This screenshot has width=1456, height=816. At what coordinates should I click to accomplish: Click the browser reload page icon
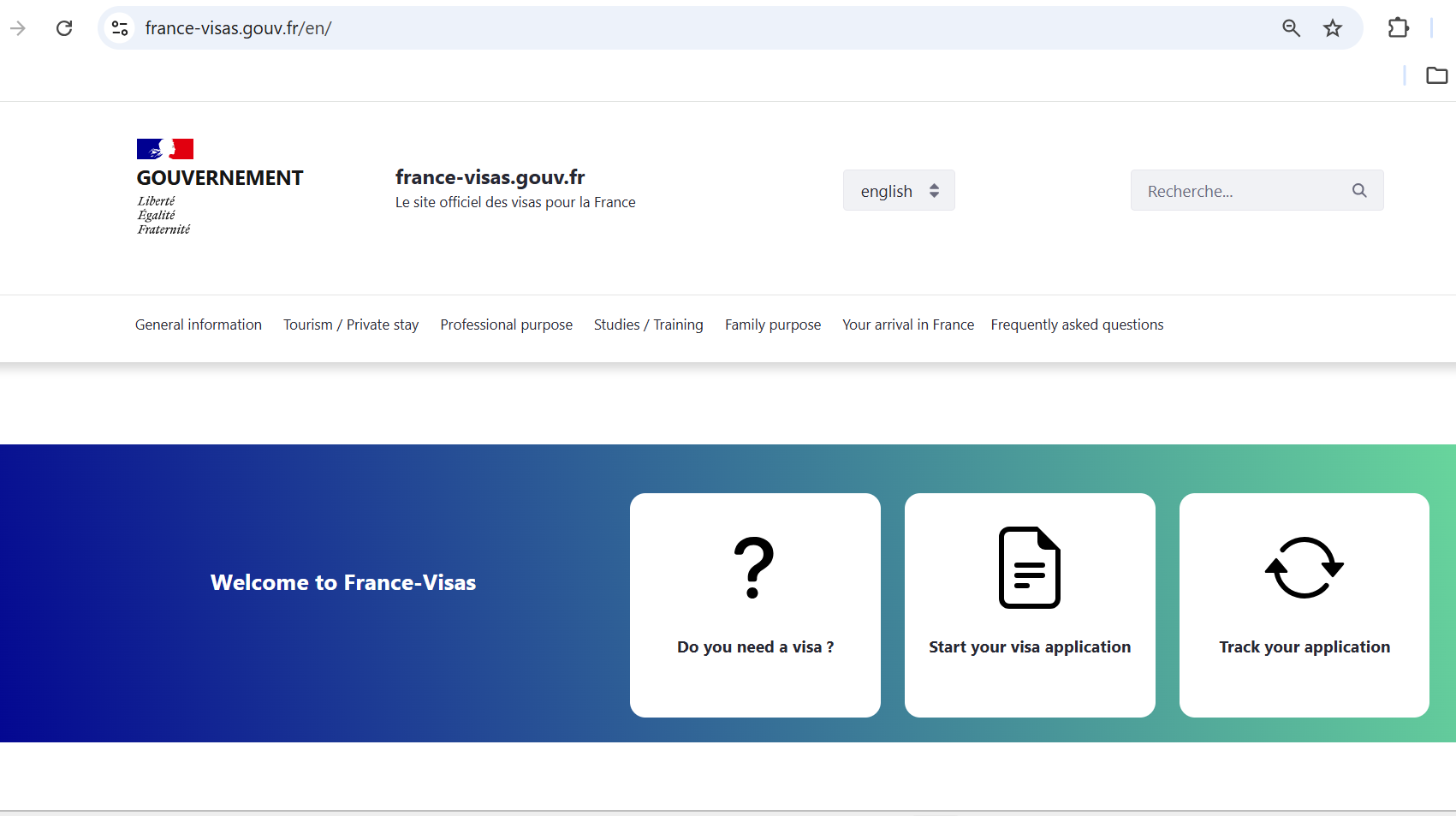click(x=64, y=28)
